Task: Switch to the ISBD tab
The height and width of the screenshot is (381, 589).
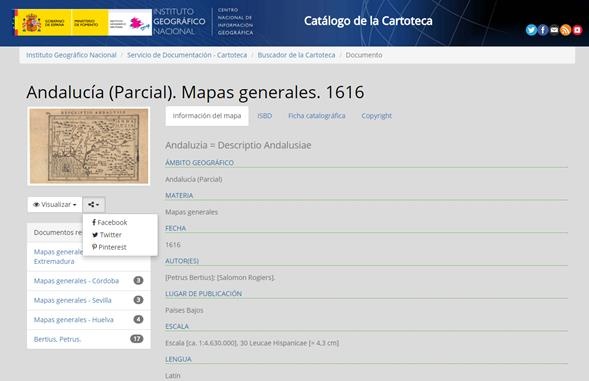Action: click(x=264, y=116)
